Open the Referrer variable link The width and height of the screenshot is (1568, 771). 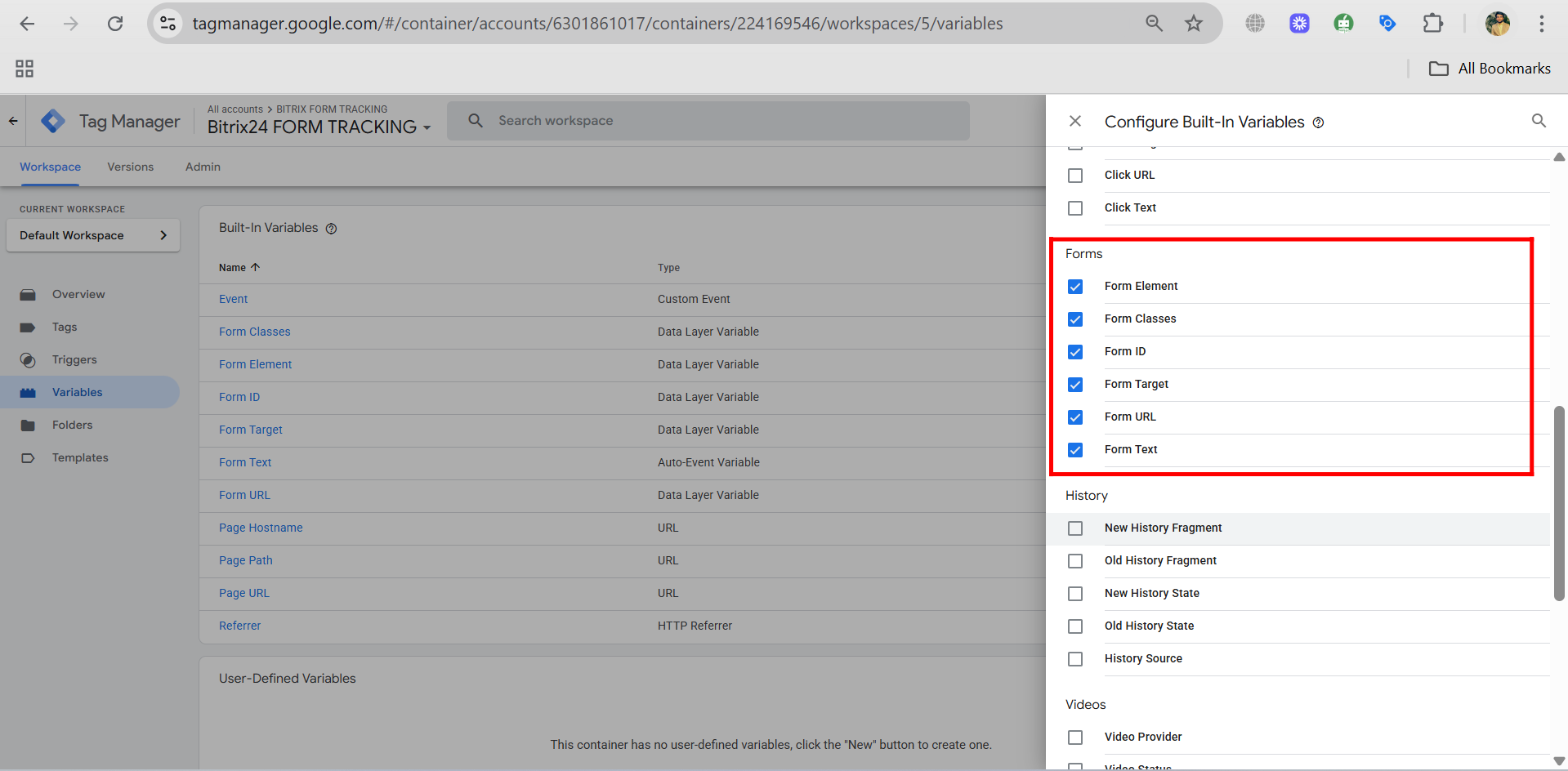pos(239,626)
